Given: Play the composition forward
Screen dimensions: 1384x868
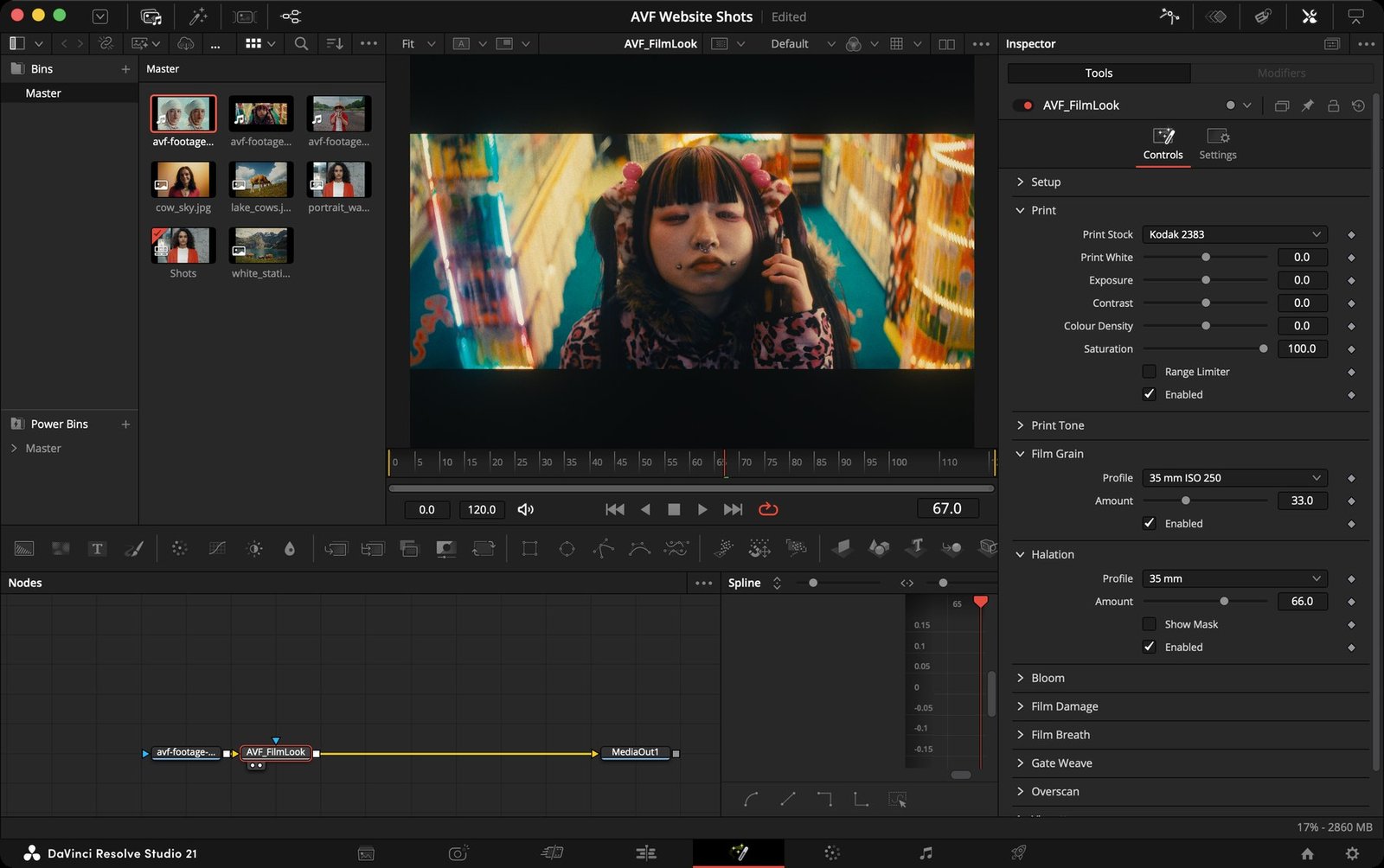Looking at the screenshot, I should click(x=702, y=509).
